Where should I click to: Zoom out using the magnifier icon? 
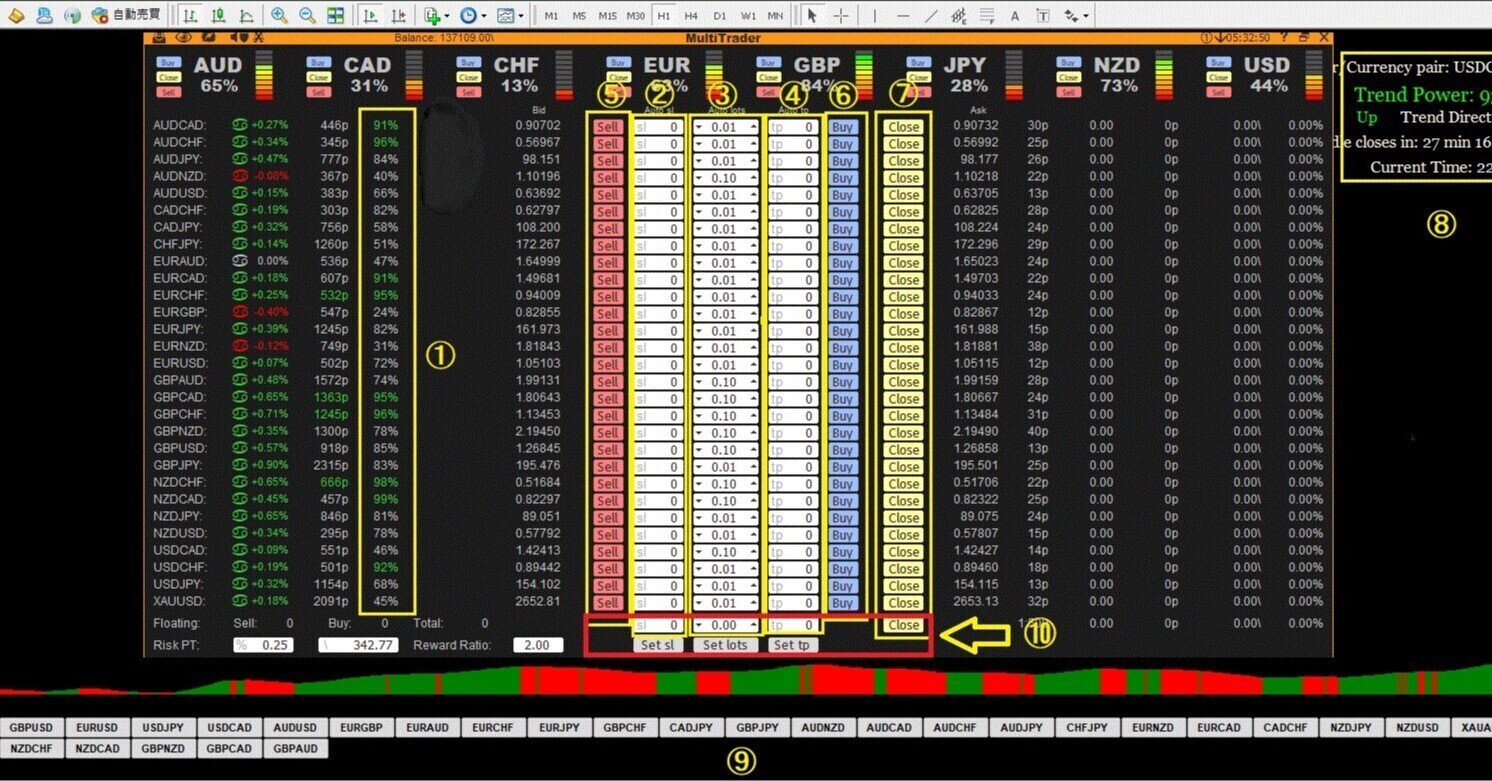tap(306, 15)
